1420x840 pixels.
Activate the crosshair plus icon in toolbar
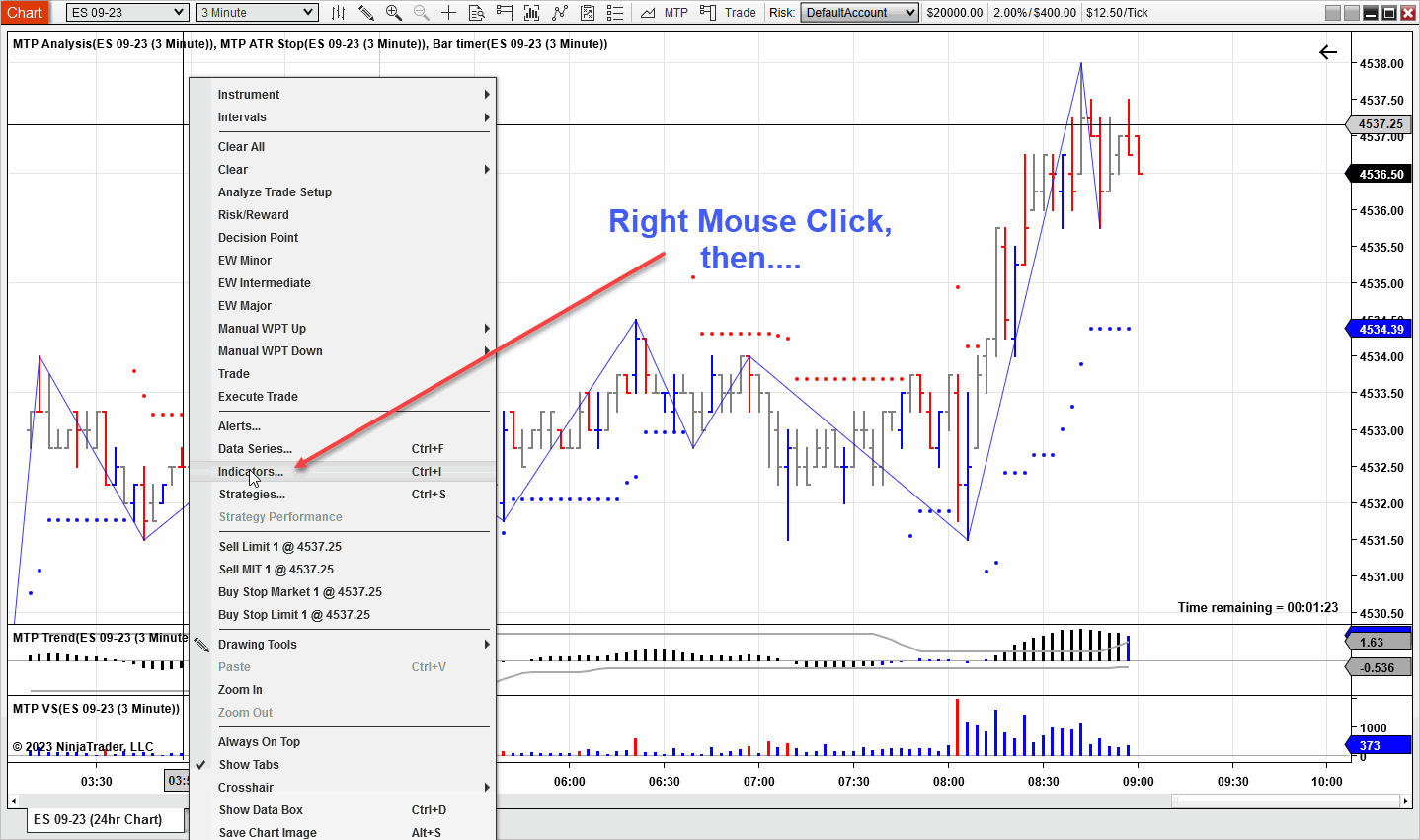tap(448, 13)
